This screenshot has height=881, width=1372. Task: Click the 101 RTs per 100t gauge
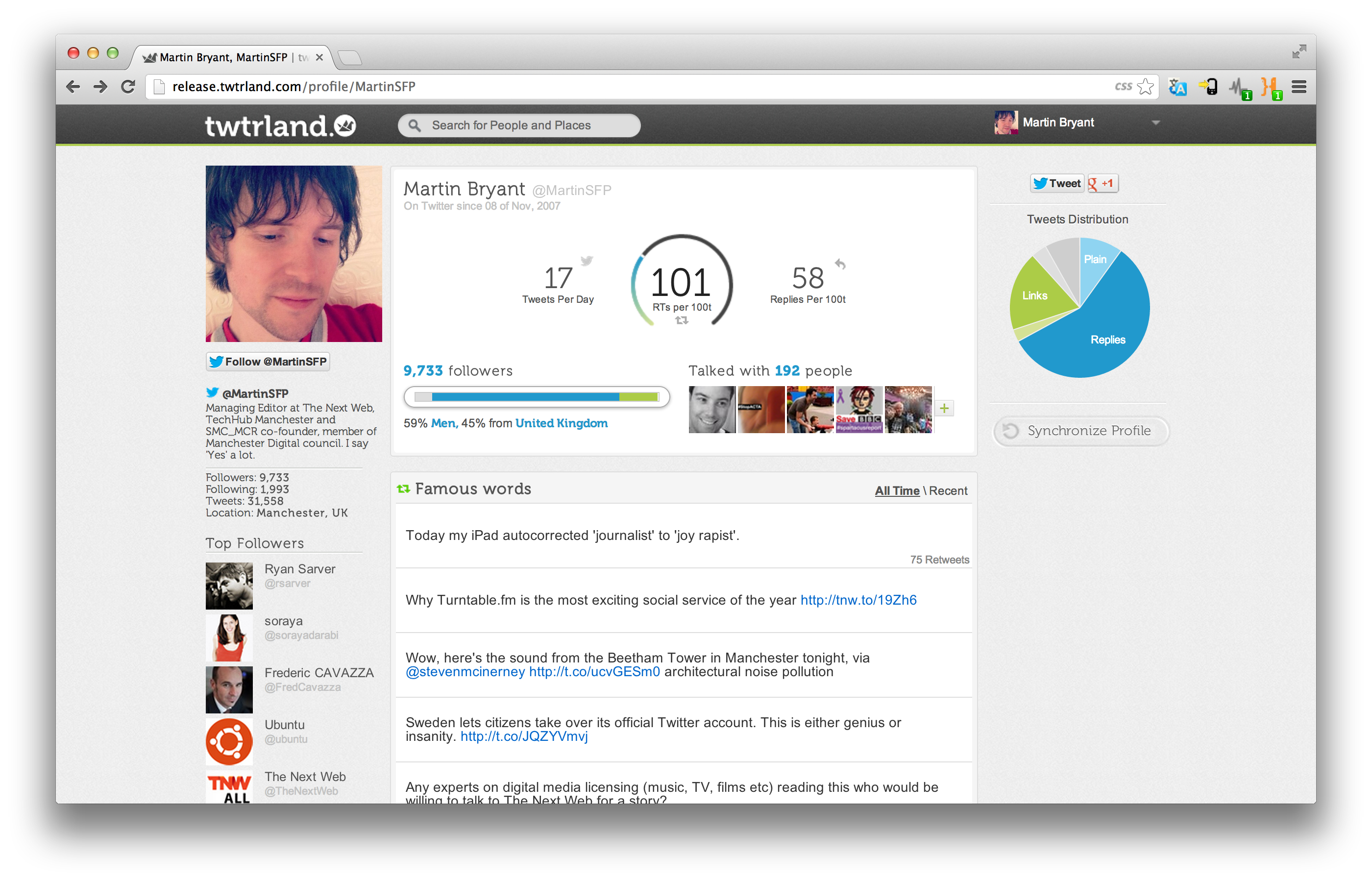click(x=682, y=281)
